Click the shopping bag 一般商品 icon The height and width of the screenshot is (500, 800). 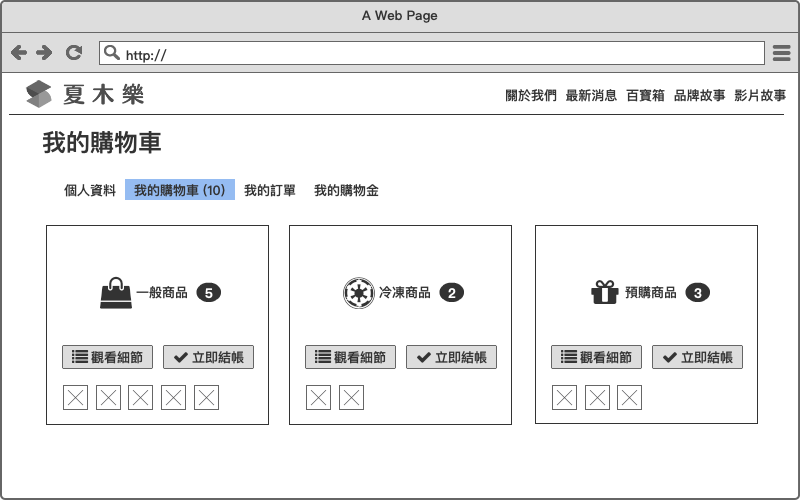pos(116,293)
